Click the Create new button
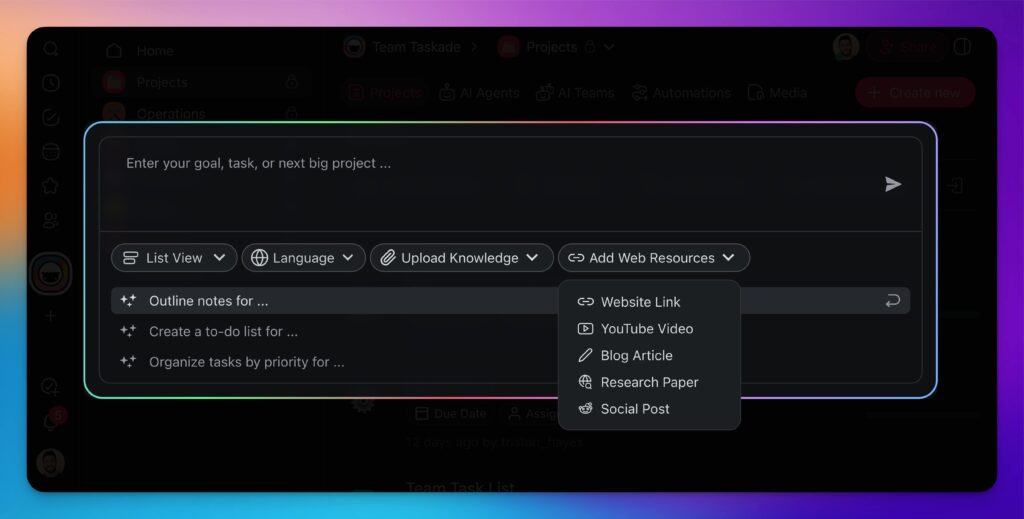Screen dimensions: 1024x519 [915, 93]
